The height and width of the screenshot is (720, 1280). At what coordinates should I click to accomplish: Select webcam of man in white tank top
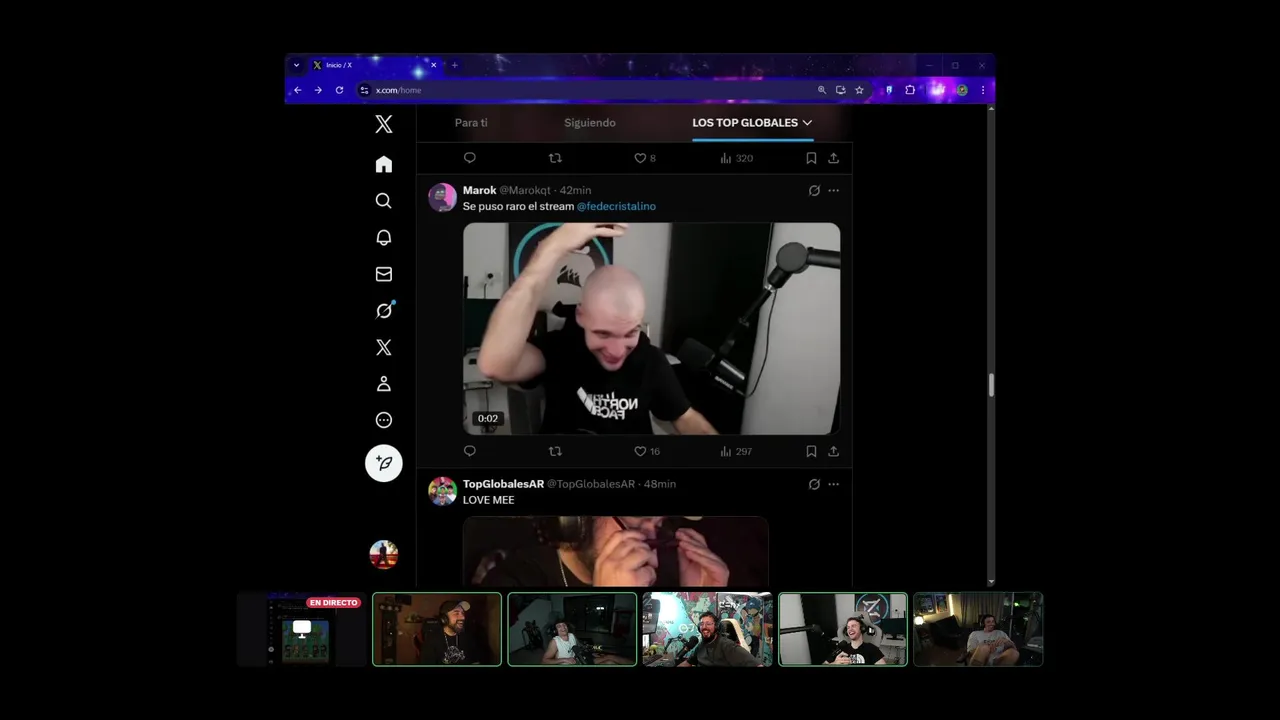click(572, 629)
